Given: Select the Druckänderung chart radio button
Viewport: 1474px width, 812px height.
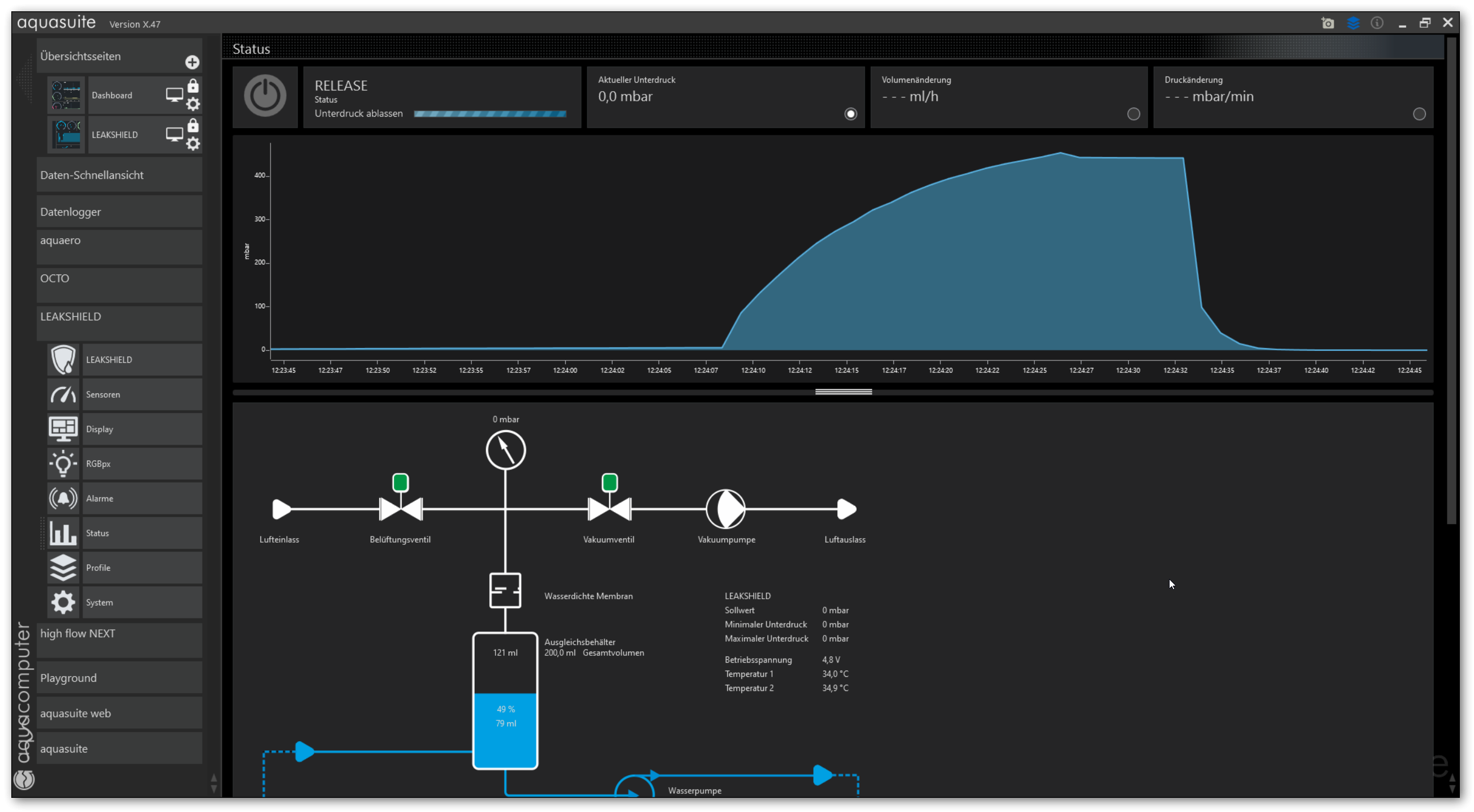Looking at the screenshot, I should tap(1419, 114).
